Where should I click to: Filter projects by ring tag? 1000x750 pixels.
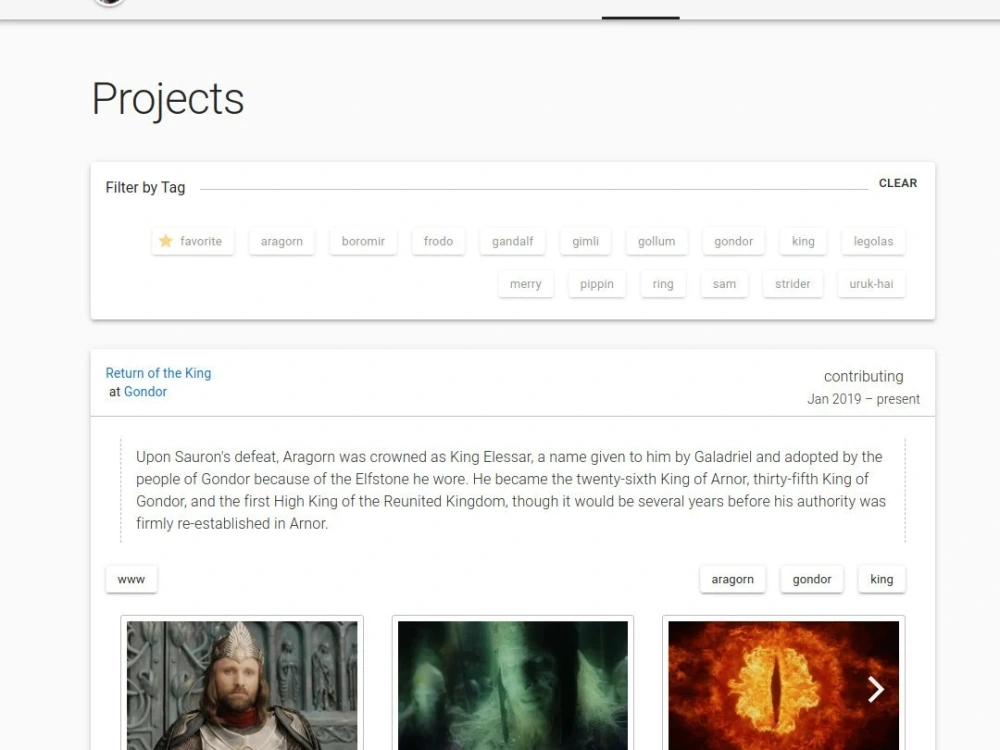[x=663, y=284]
